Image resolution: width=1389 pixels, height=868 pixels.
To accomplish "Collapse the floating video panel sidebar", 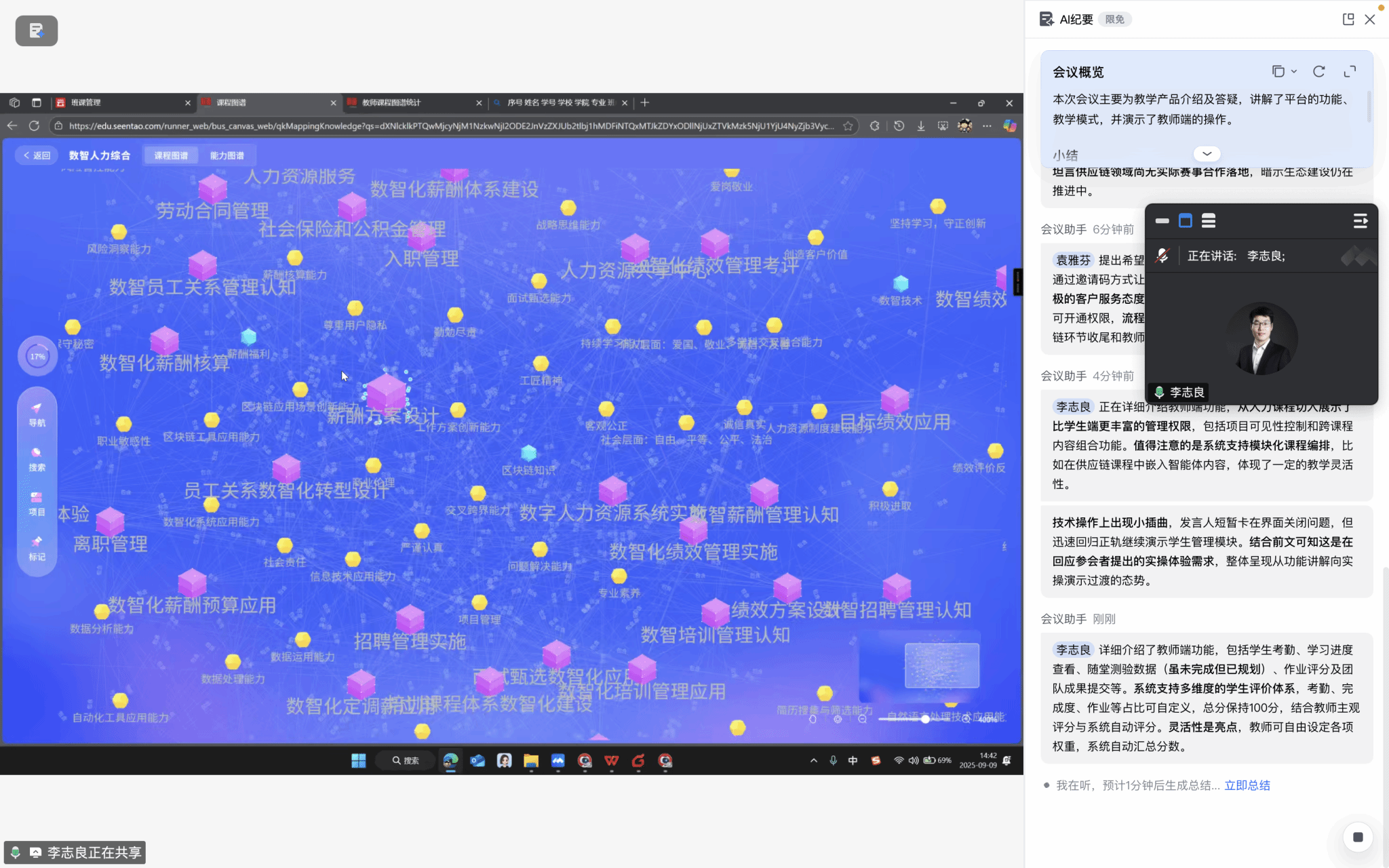I will (x=1360, y=220).
